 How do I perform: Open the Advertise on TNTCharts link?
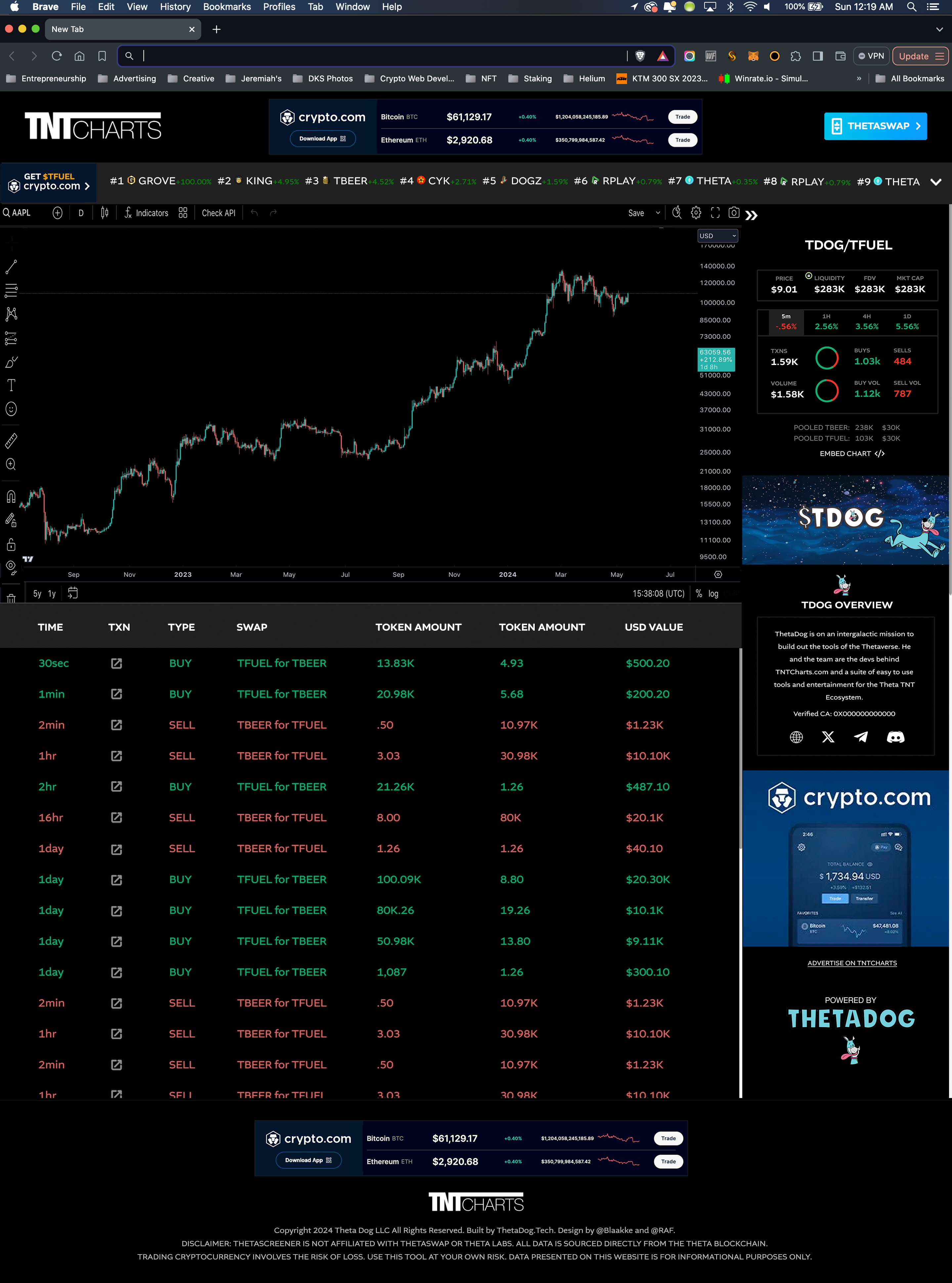852,963
